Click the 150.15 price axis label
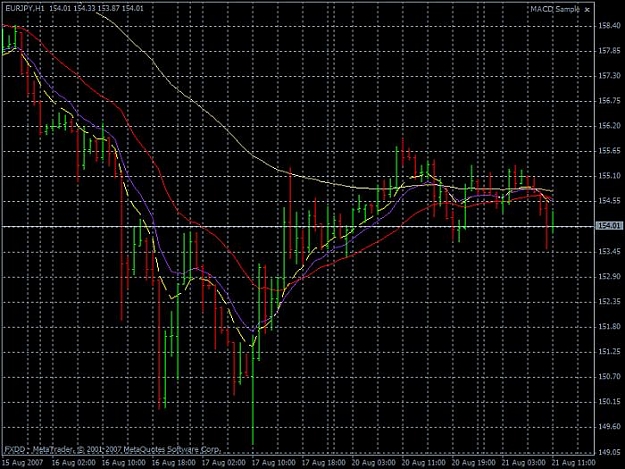The width and height of the screenshot is (625, 469). coord(610,402)
